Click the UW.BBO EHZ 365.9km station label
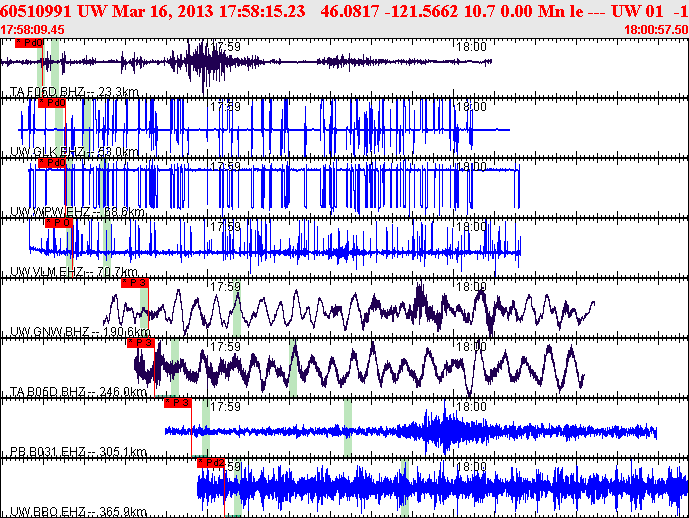Screen dimensions: 689x518 point(79,512)
